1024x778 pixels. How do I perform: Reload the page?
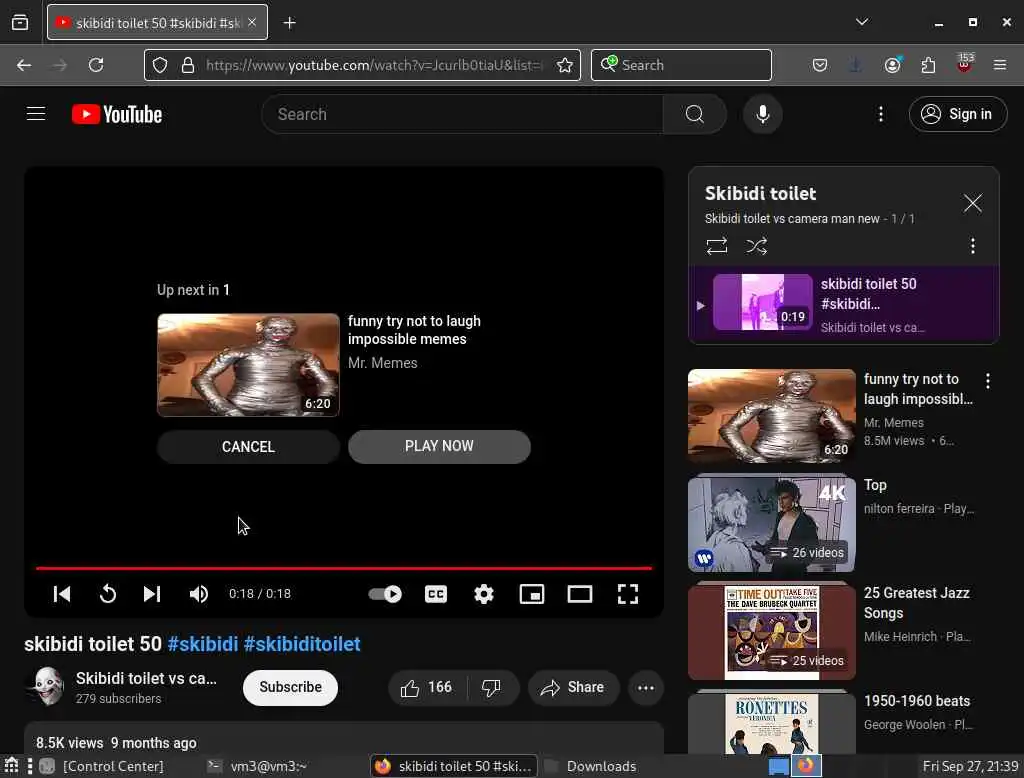96,65
